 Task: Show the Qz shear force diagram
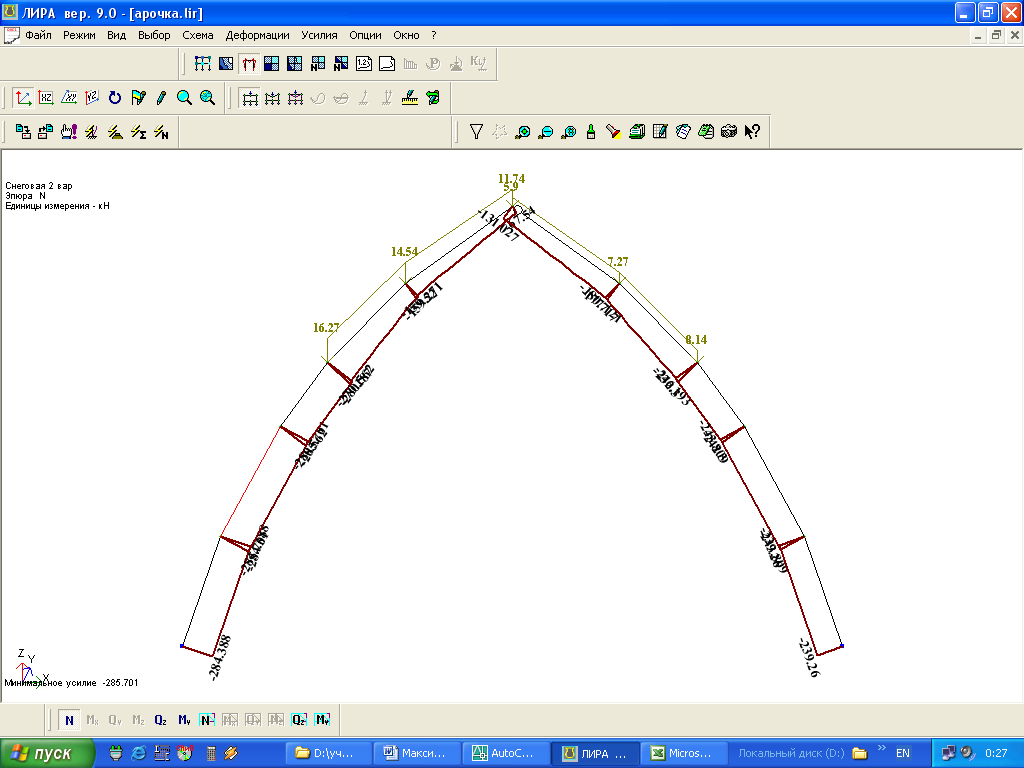[x=161, y=720]
